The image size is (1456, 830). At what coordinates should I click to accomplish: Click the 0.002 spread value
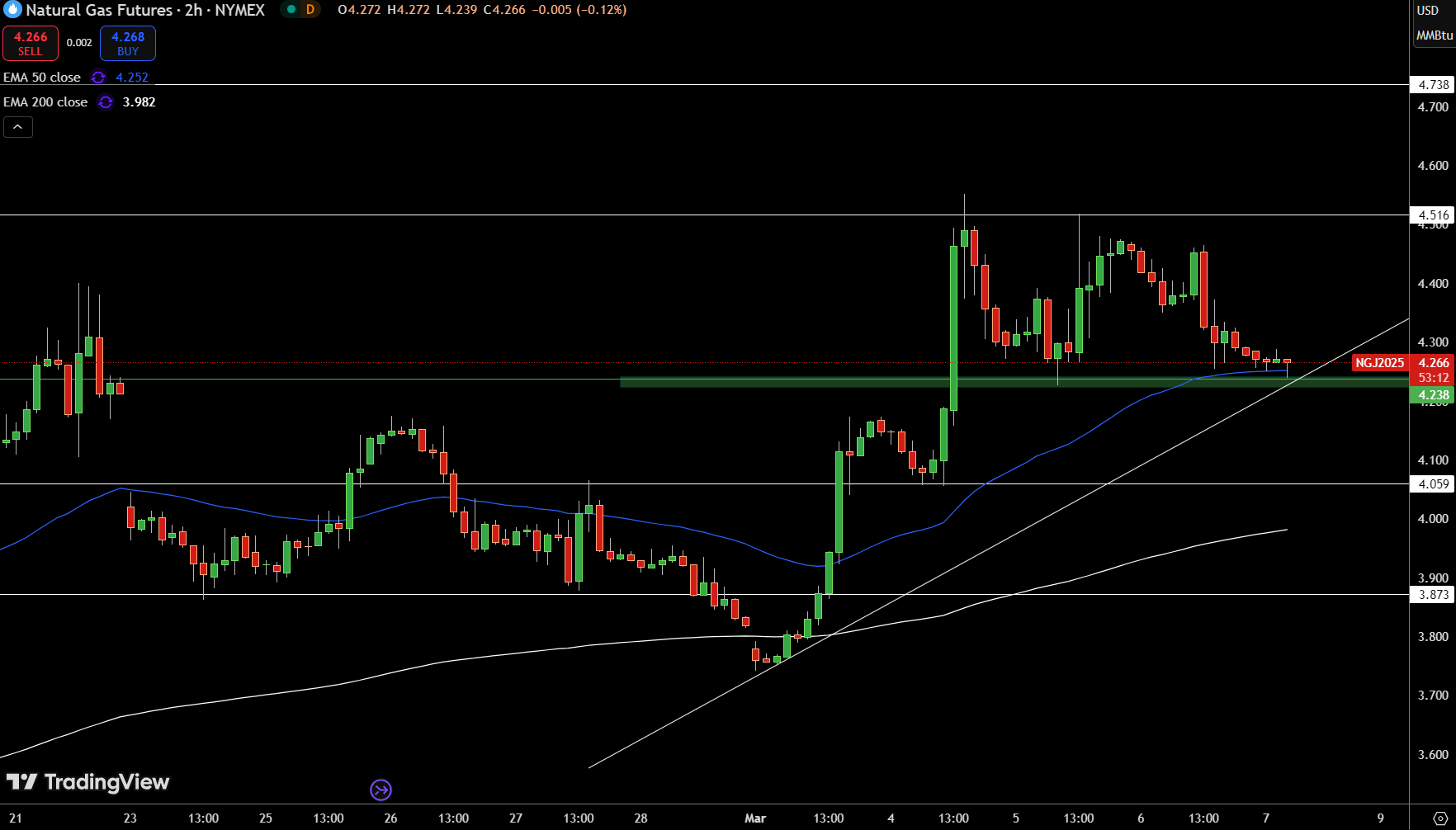tap(79, 43)
